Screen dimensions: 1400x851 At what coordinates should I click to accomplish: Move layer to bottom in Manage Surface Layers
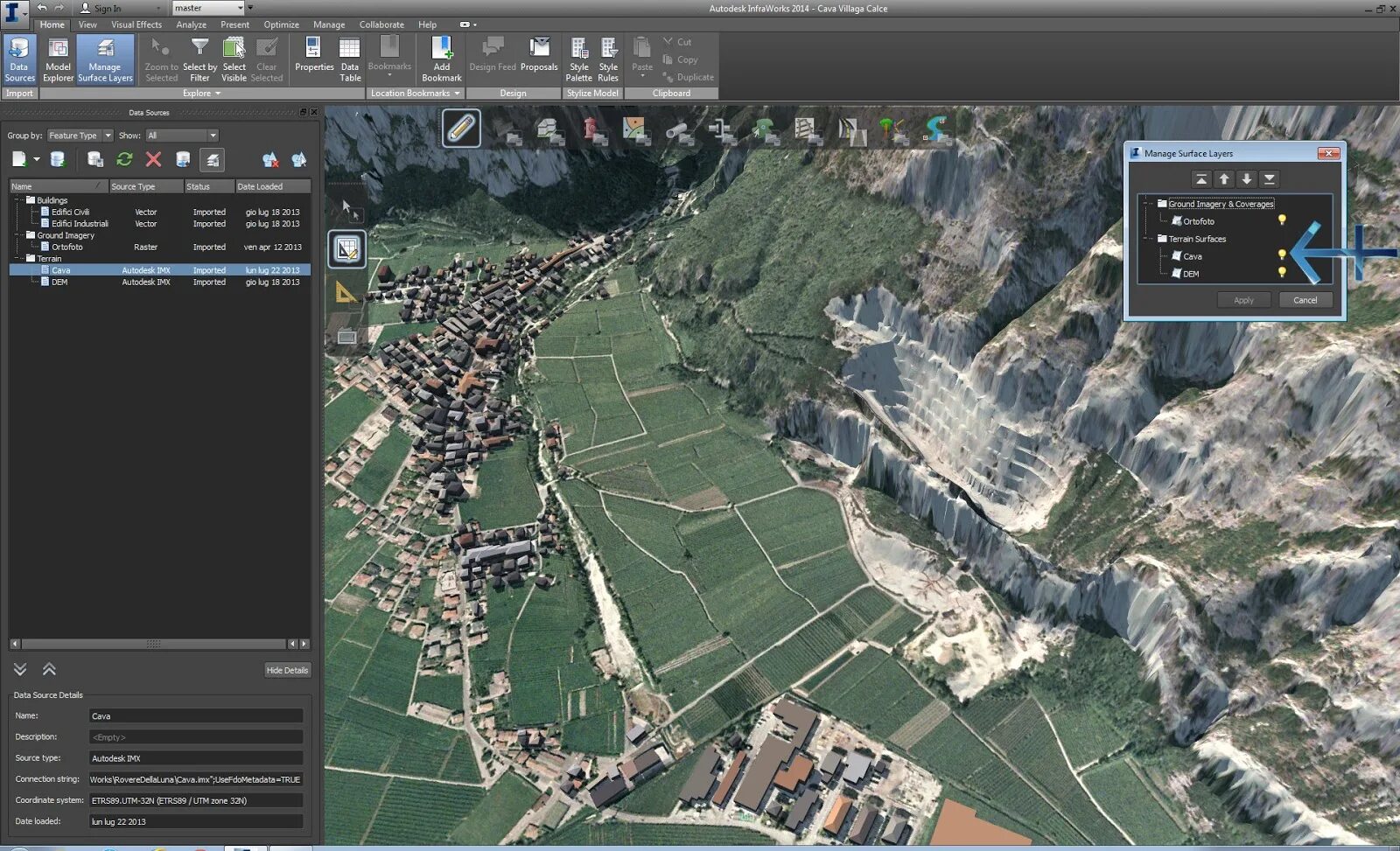coord(1270,179)
